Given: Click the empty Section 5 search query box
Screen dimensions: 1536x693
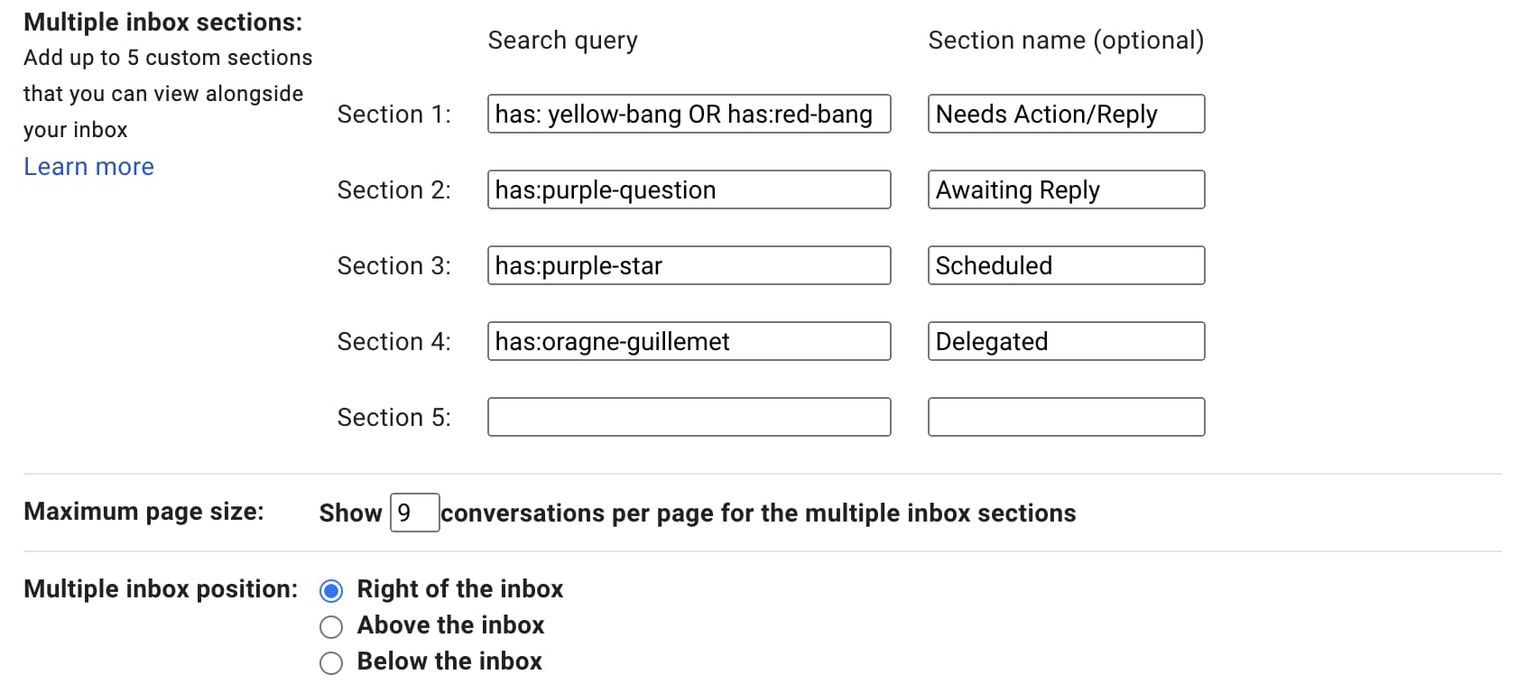Looking at the screenshot, I should (x=689, y=416).
